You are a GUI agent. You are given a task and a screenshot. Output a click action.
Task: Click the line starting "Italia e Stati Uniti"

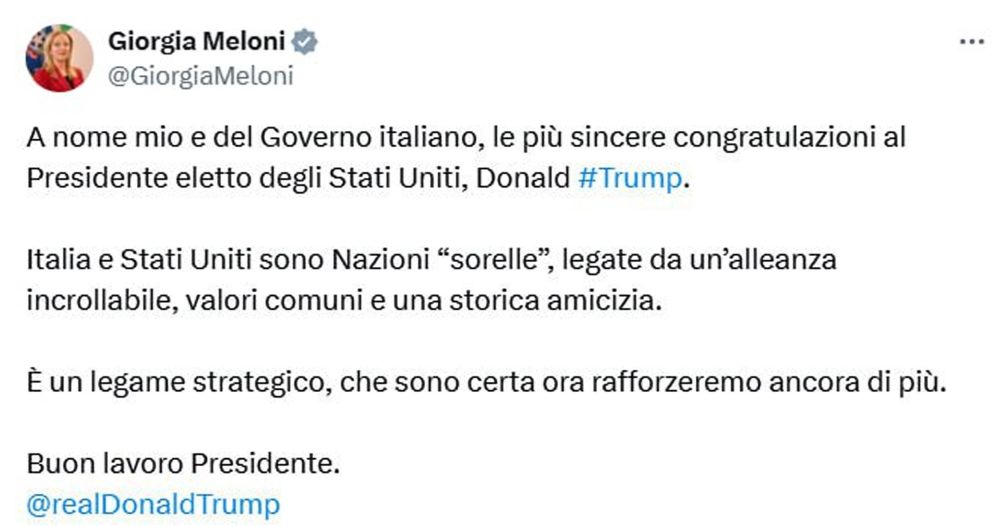coord(430,260)
